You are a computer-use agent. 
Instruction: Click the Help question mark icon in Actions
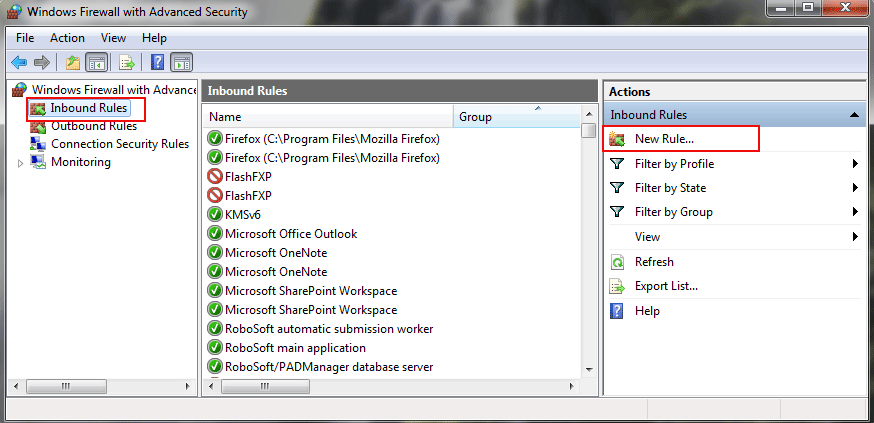617,311
